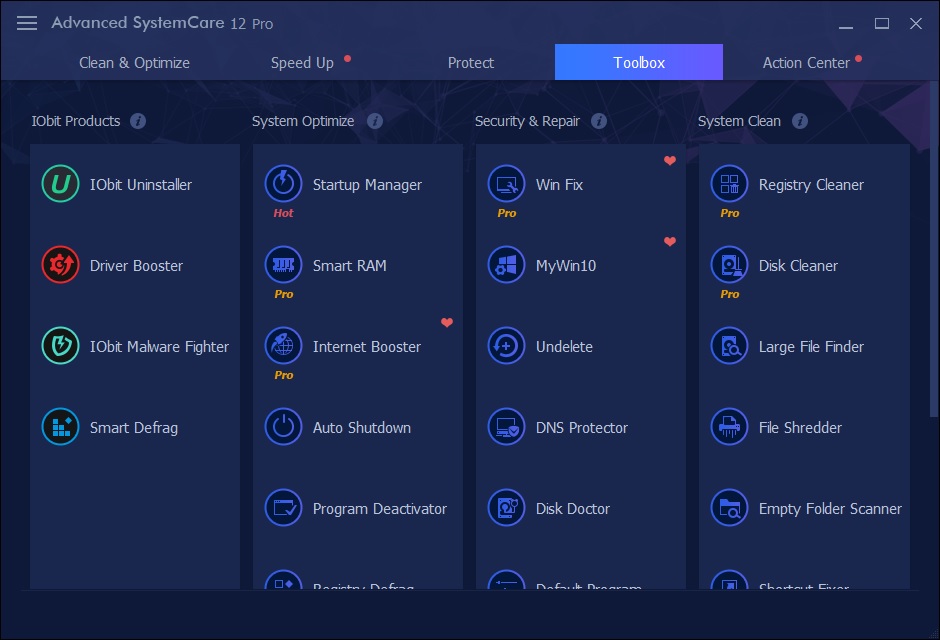940x640 pixels.
Task: Switch to Speed Up tab
Action: coord(302,62)
